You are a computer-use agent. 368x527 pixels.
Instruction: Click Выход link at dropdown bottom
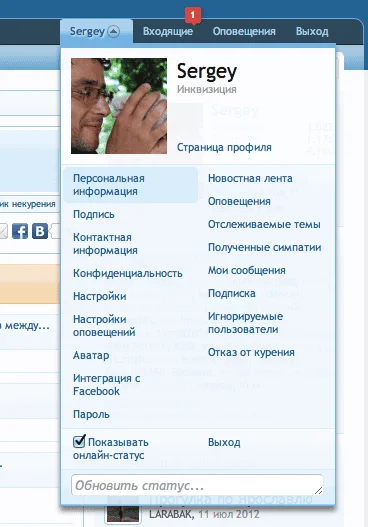click(224, 442)
